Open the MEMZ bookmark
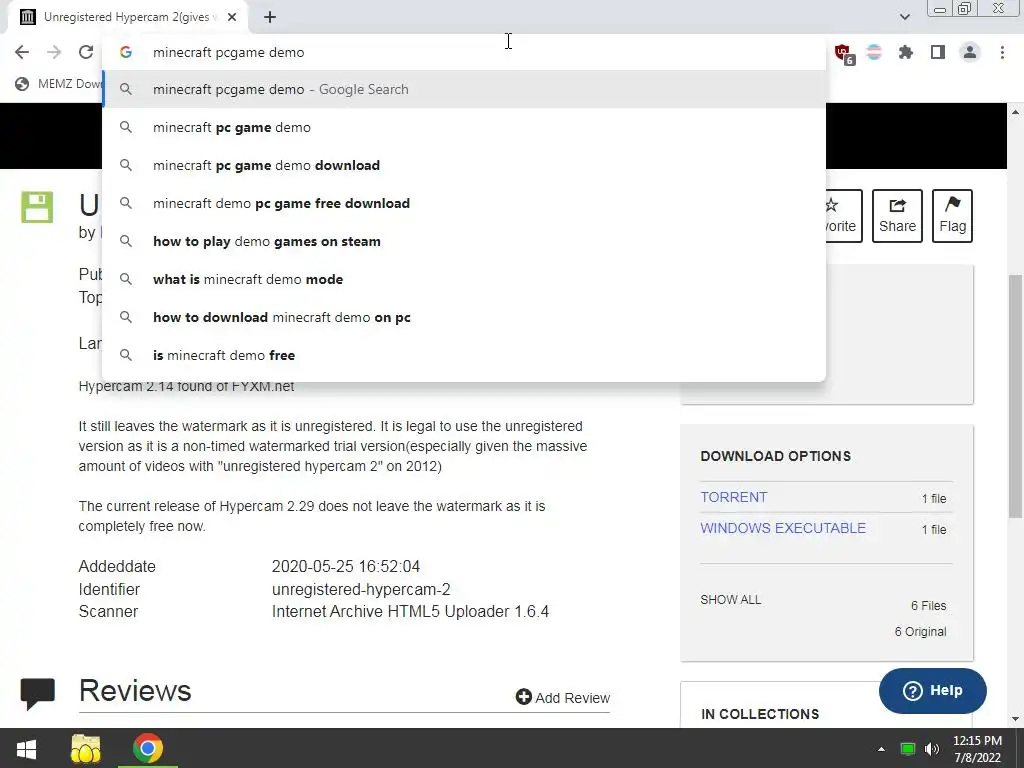 60,84
